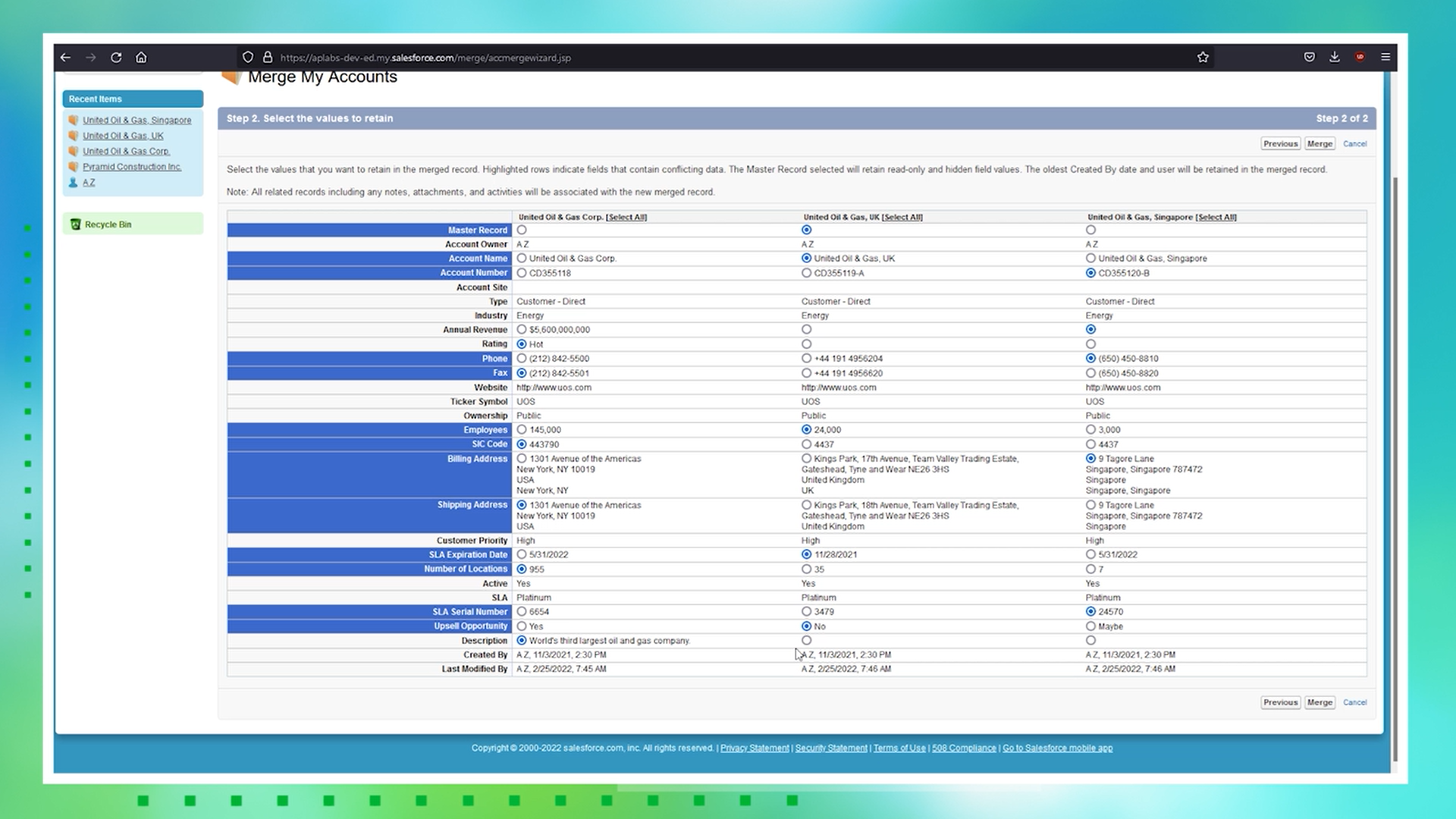Select Rating Hot radio
1456x819 pixels.
(522, 344)
